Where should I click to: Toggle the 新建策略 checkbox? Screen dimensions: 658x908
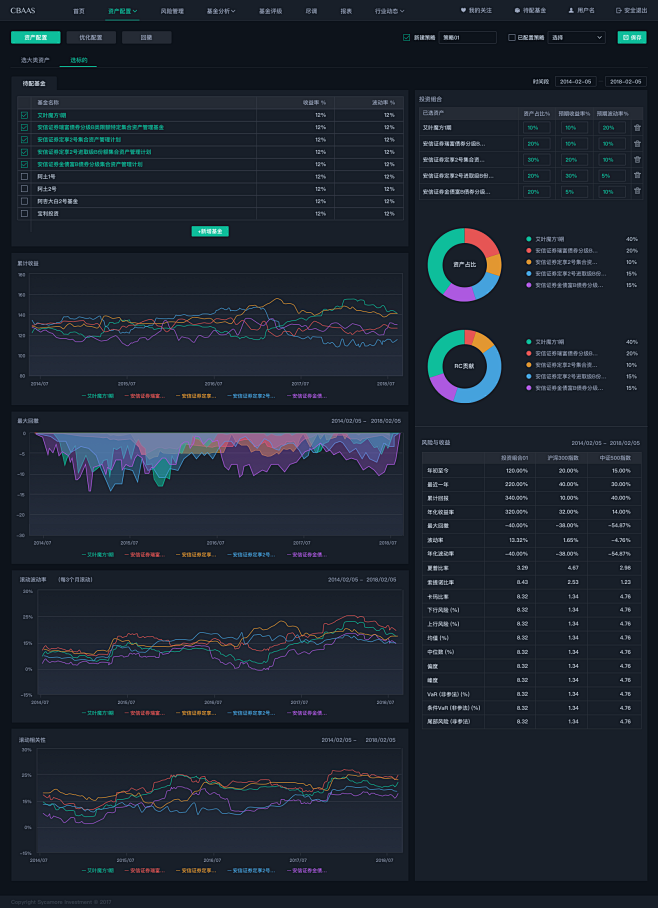[407, 38]
